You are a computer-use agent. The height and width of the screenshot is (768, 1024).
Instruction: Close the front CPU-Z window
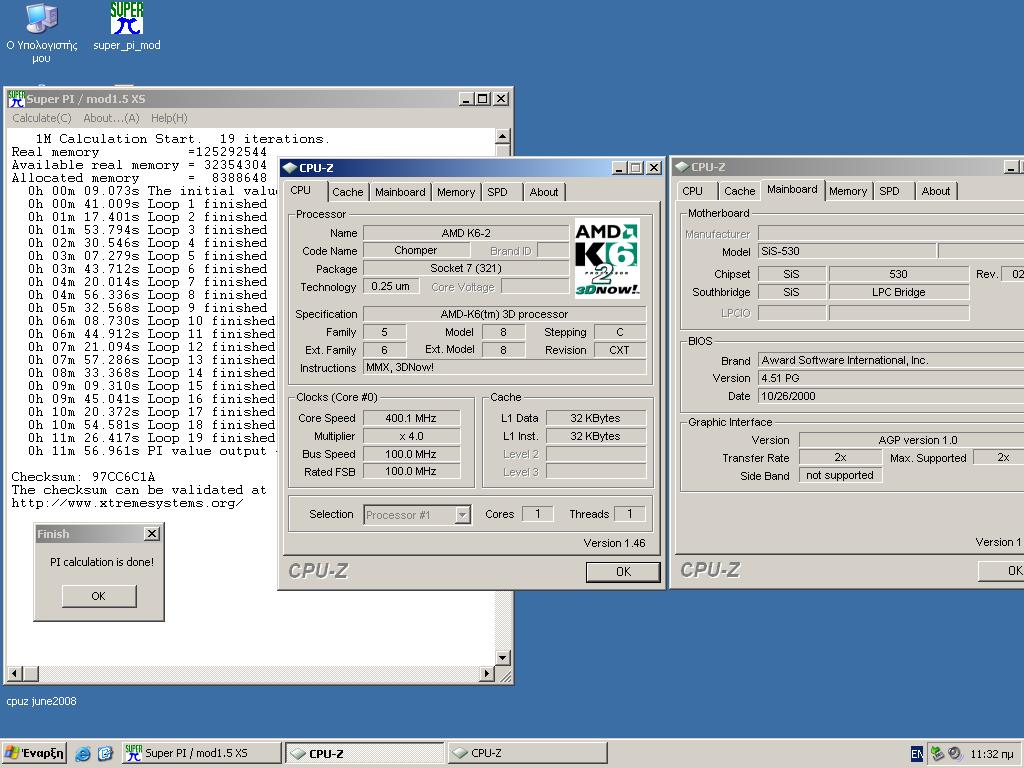pos(653,168)
